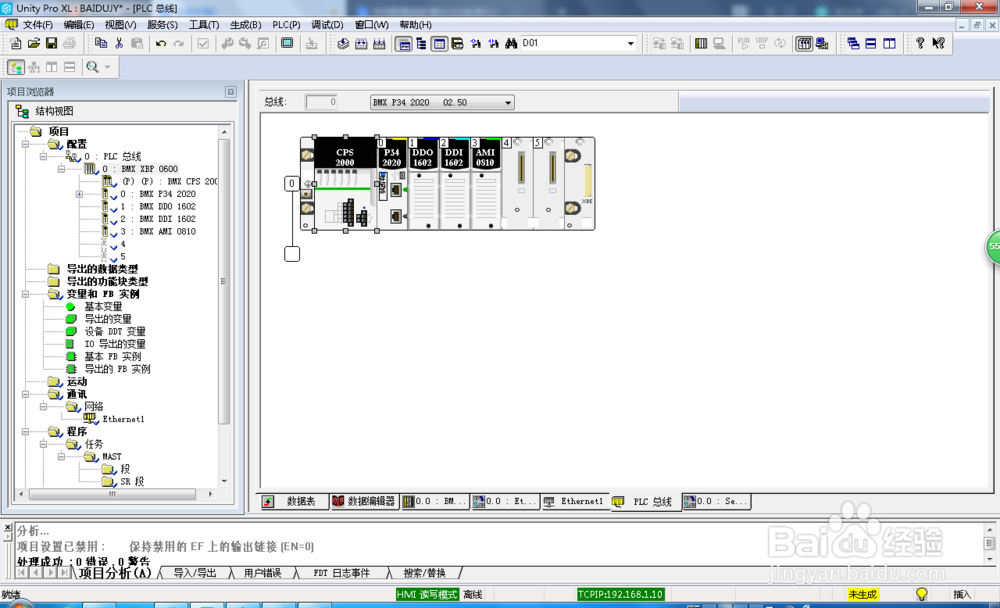
Task: Close the 项目浏览器 panel
Action: tap(231, 92)
